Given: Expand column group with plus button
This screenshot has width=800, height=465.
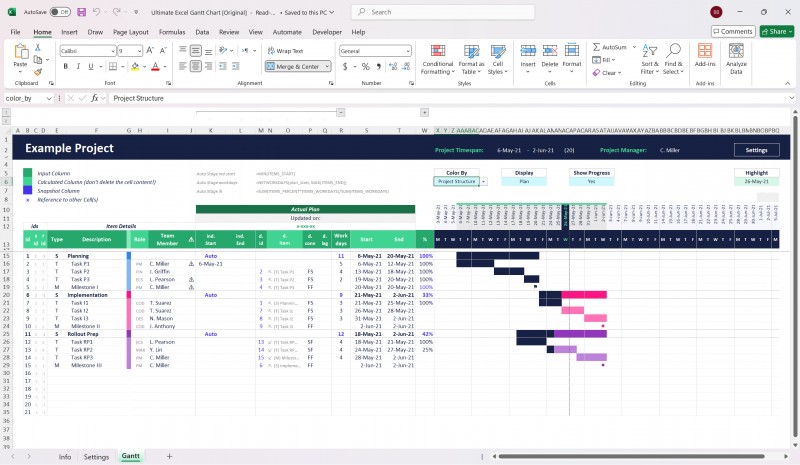Looking at the screenshot, I should click(424, 112).
